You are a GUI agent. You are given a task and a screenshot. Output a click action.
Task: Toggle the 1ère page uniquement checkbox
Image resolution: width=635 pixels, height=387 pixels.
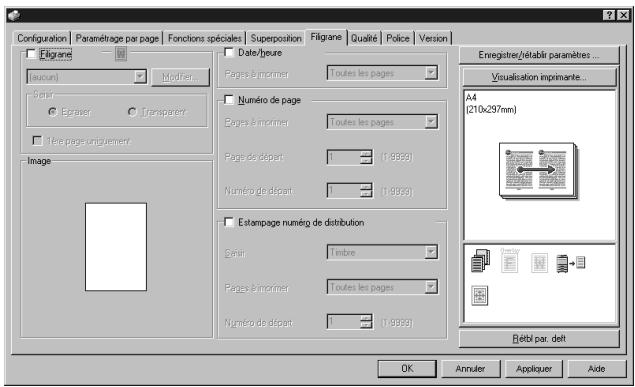37,141
